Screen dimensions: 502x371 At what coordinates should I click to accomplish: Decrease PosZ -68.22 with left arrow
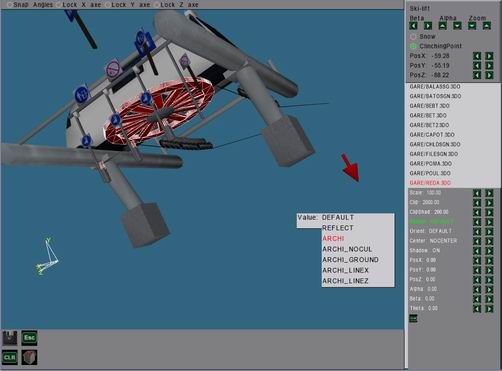(477, 75)
